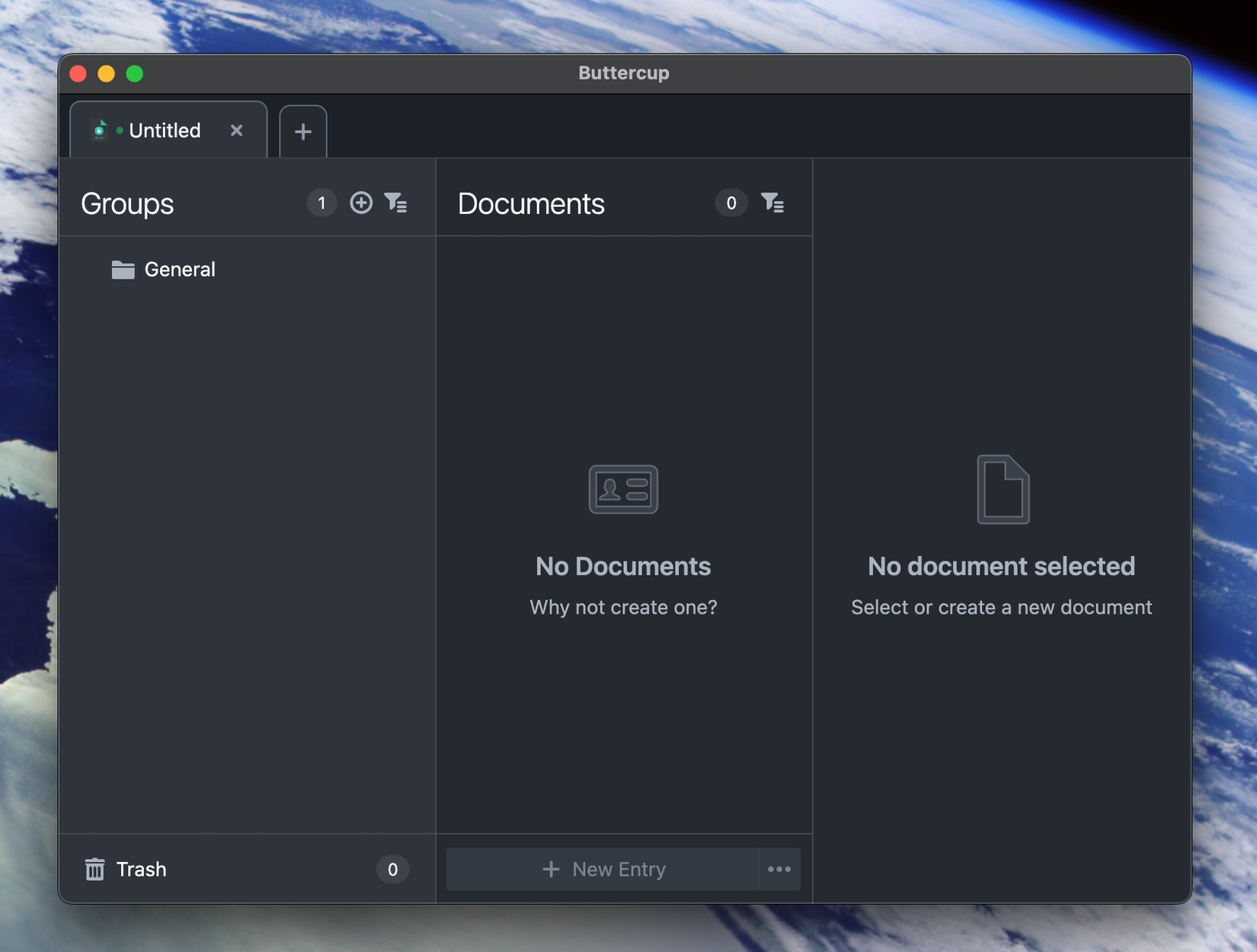Open the New Entry options ellipsis menu
Image resolution: width=1257 pixels, height=952 pixels.
pos(778,869)
